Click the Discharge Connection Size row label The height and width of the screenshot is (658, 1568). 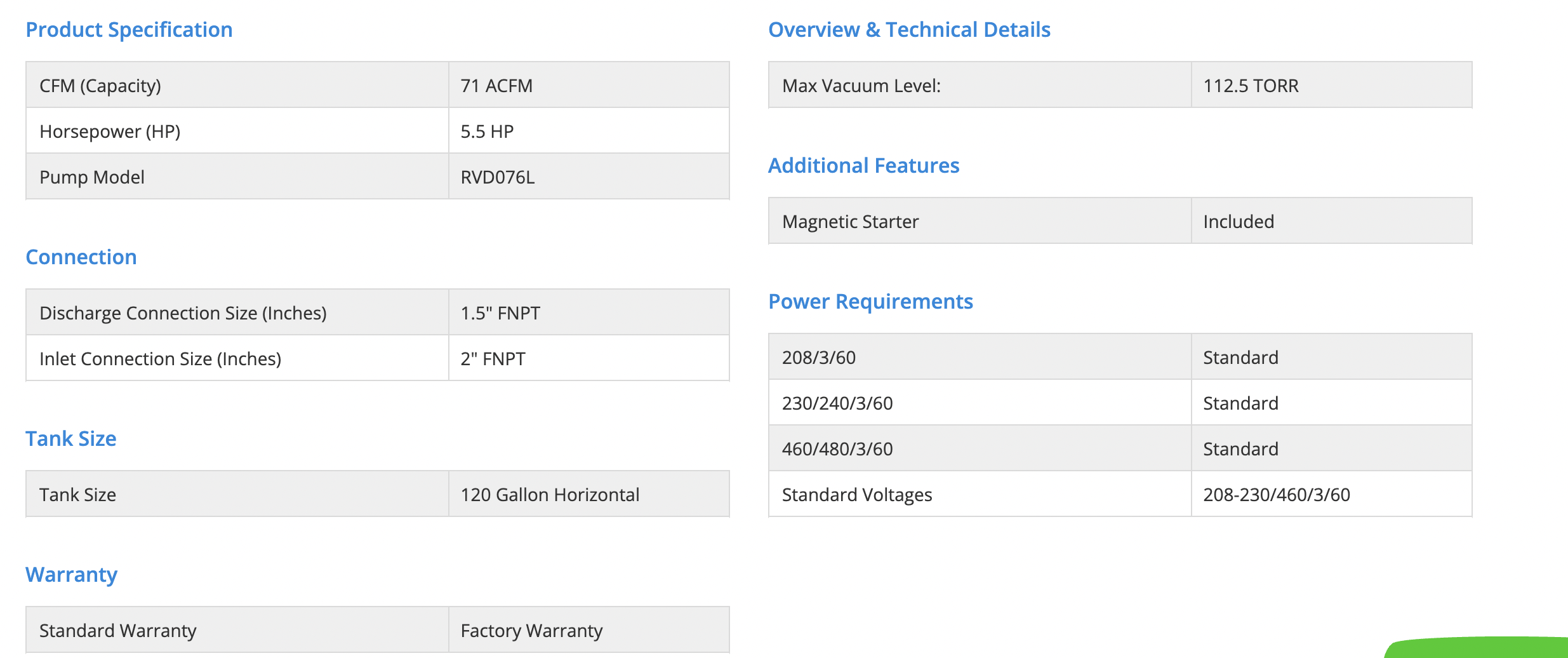pyautogui.click(x=183, y=313)
